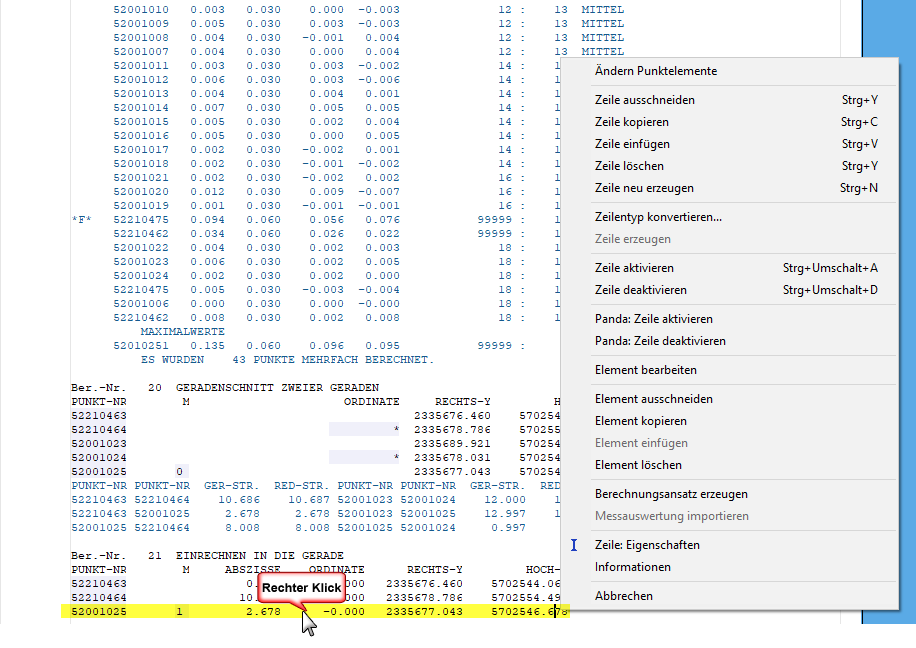Image resolution: width=916 pixels, height=648 pixels.
Task: Choose 'Zeile löschen' from the menu
Action: pyautogui.click(x=629, y=166)
